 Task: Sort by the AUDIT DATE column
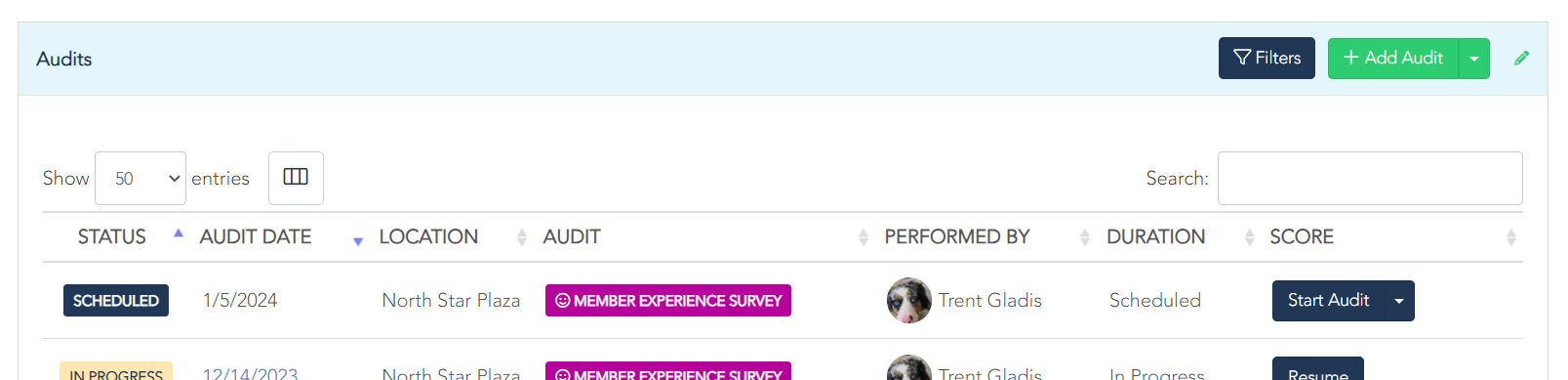(x=256, y=236)
